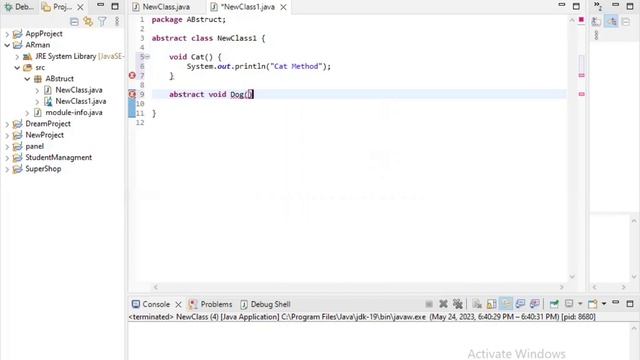Open NewClass1.java from the tree
The width and height of the screenshot is (640, 360).
pyautogui.click(x=81, y=101)
